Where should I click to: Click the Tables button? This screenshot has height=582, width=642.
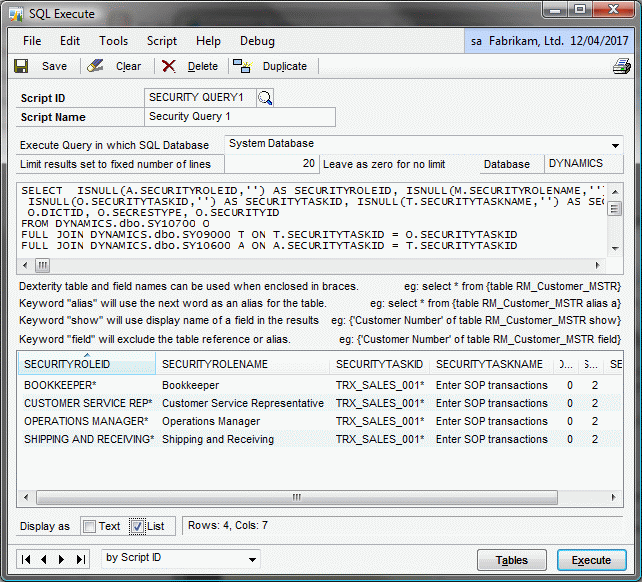tap(512, 560)
